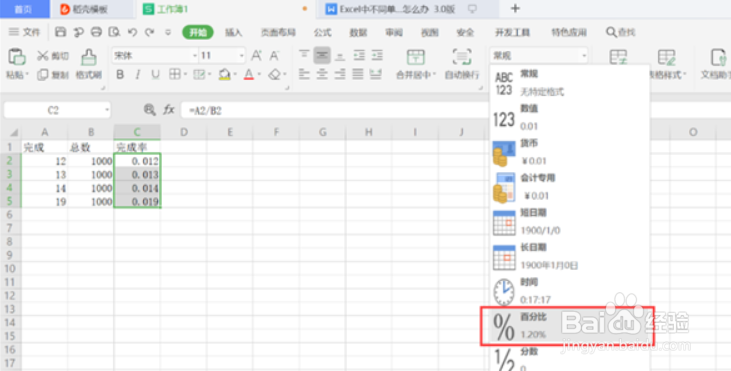Redo the last action
This screenshot has height=371, width=731.
[150, 32]
